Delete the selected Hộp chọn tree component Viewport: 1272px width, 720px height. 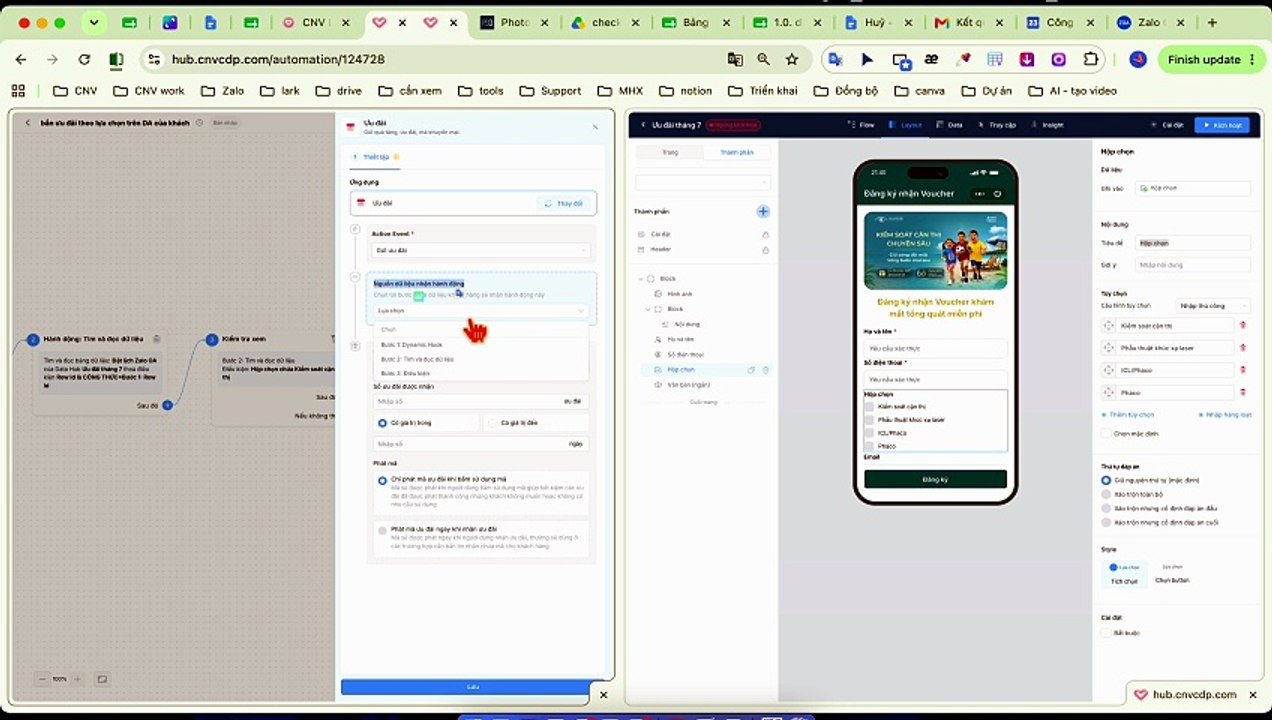766,370
